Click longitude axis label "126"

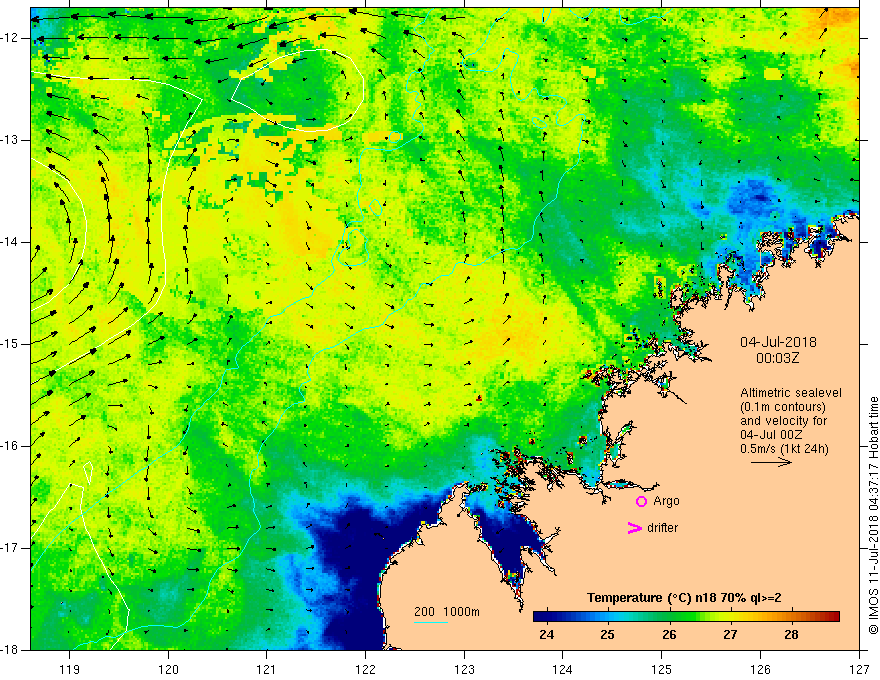coord(760,669)
